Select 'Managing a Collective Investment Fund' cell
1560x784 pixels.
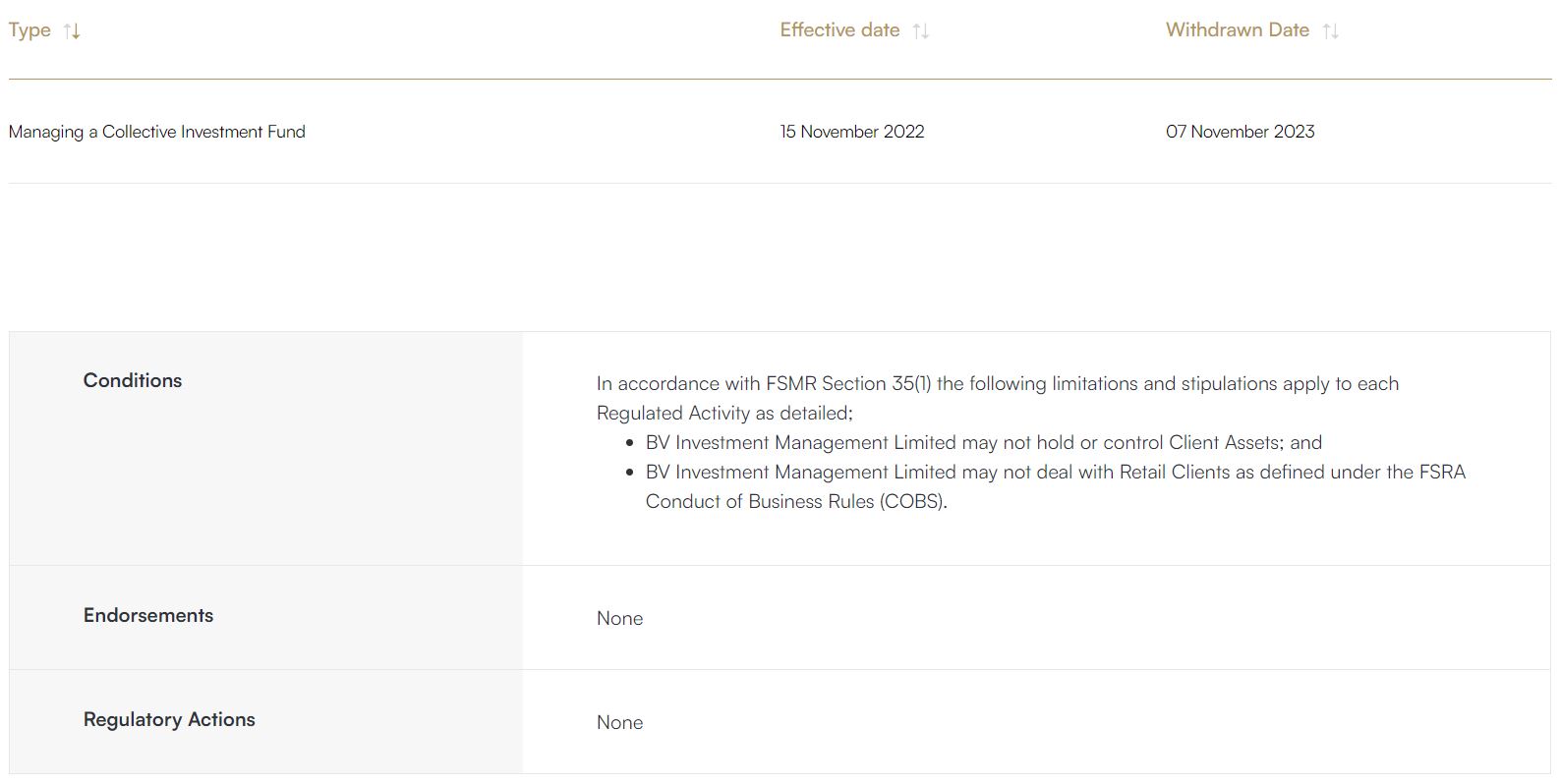tap(157, 132)
